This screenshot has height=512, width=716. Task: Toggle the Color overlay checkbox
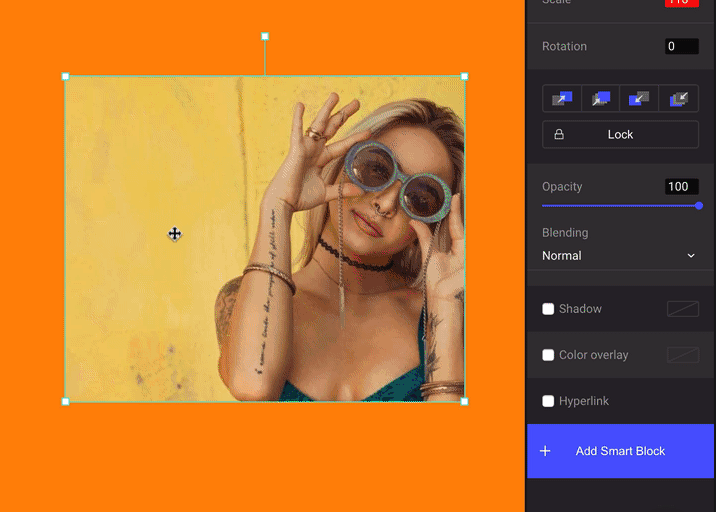[548, 355]
